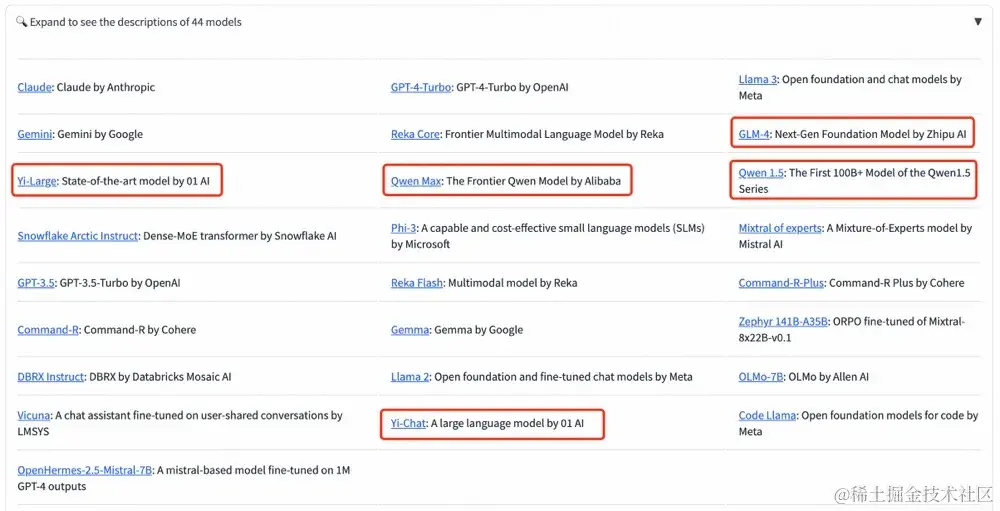Click the Phi-3 model link
This screenshot has height=511, width=1000.
404,228
